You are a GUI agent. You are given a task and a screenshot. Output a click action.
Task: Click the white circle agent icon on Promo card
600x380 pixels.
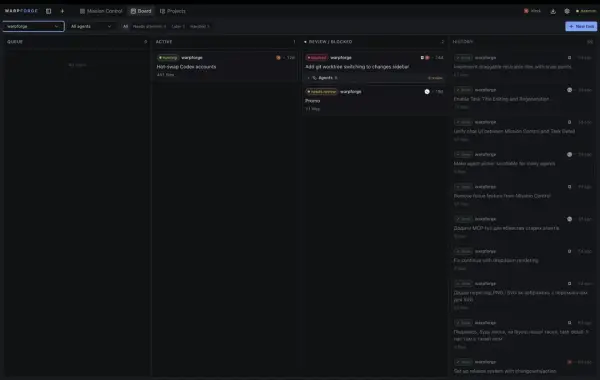click(427, 92)
